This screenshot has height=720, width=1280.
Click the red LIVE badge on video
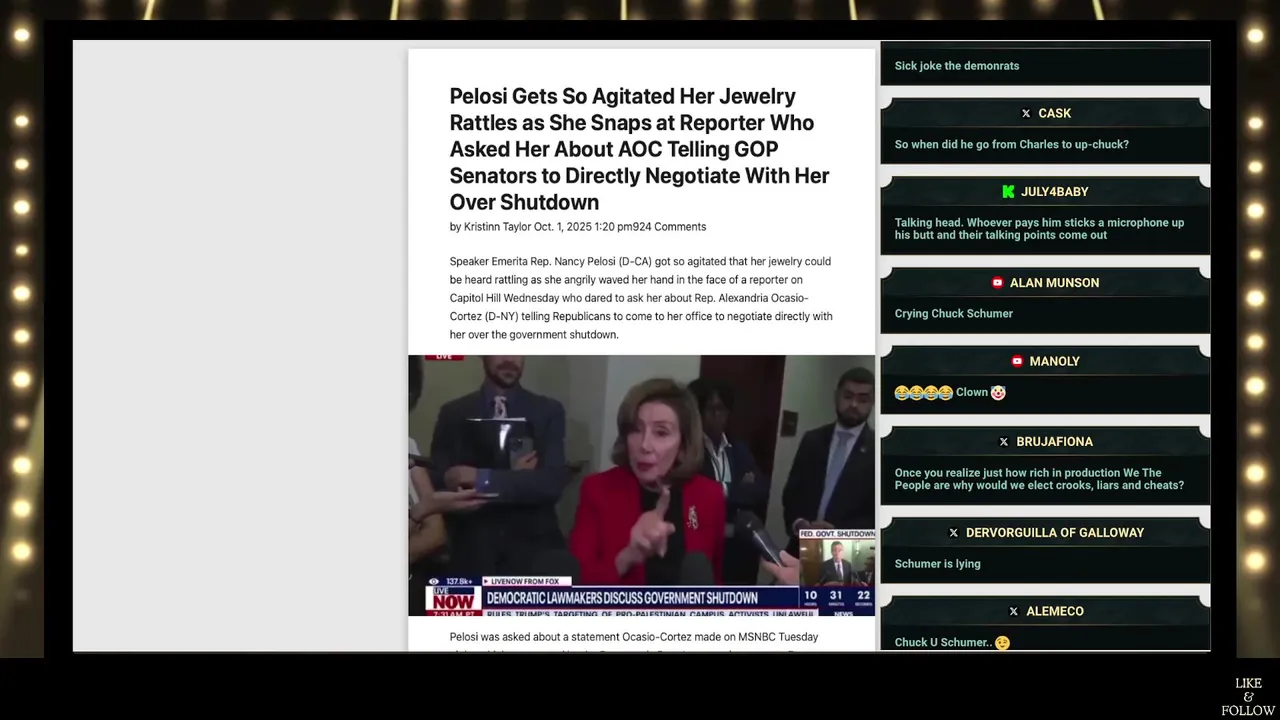442,357
